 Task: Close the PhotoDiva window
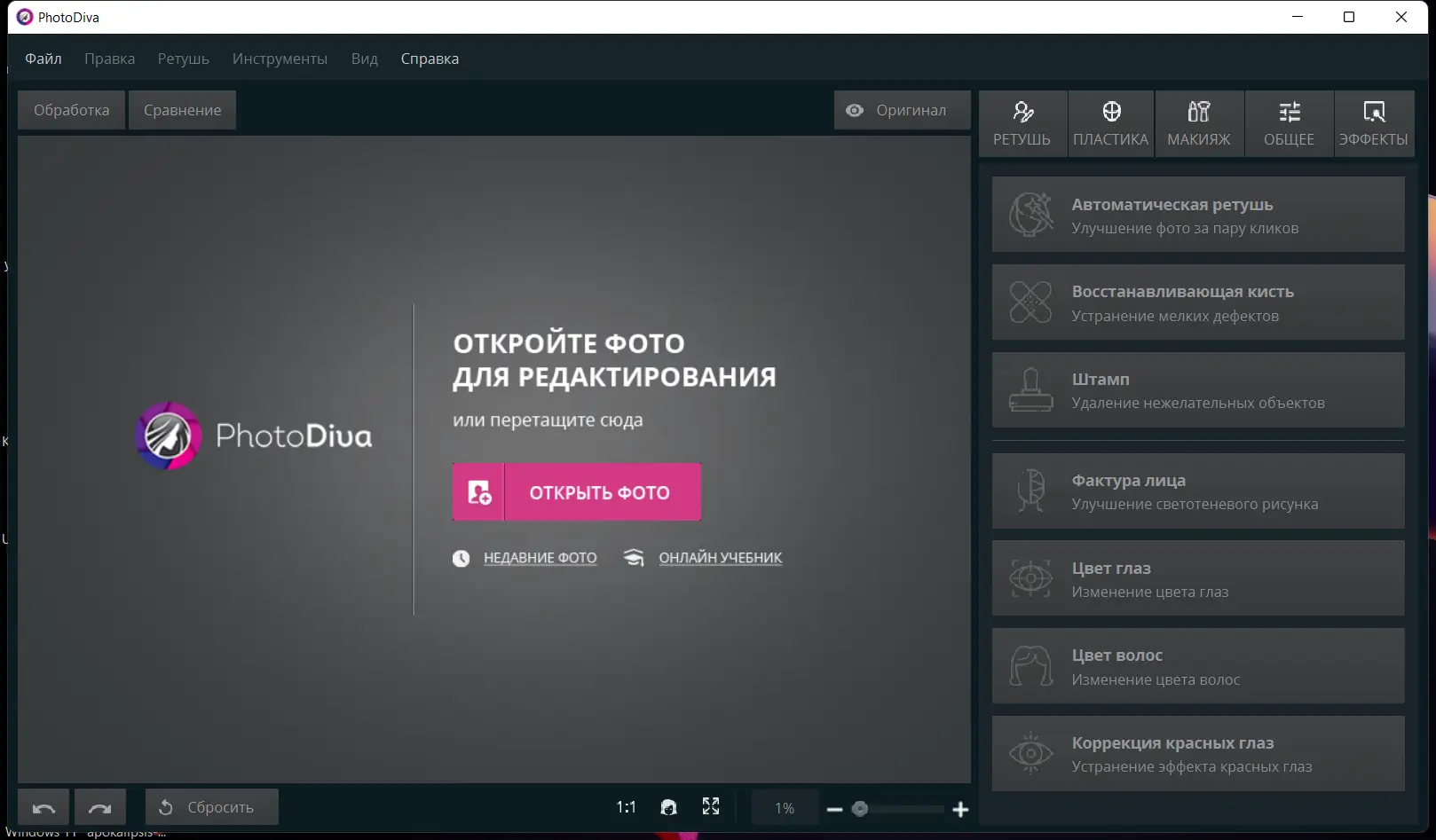(x=1401, y=17)
